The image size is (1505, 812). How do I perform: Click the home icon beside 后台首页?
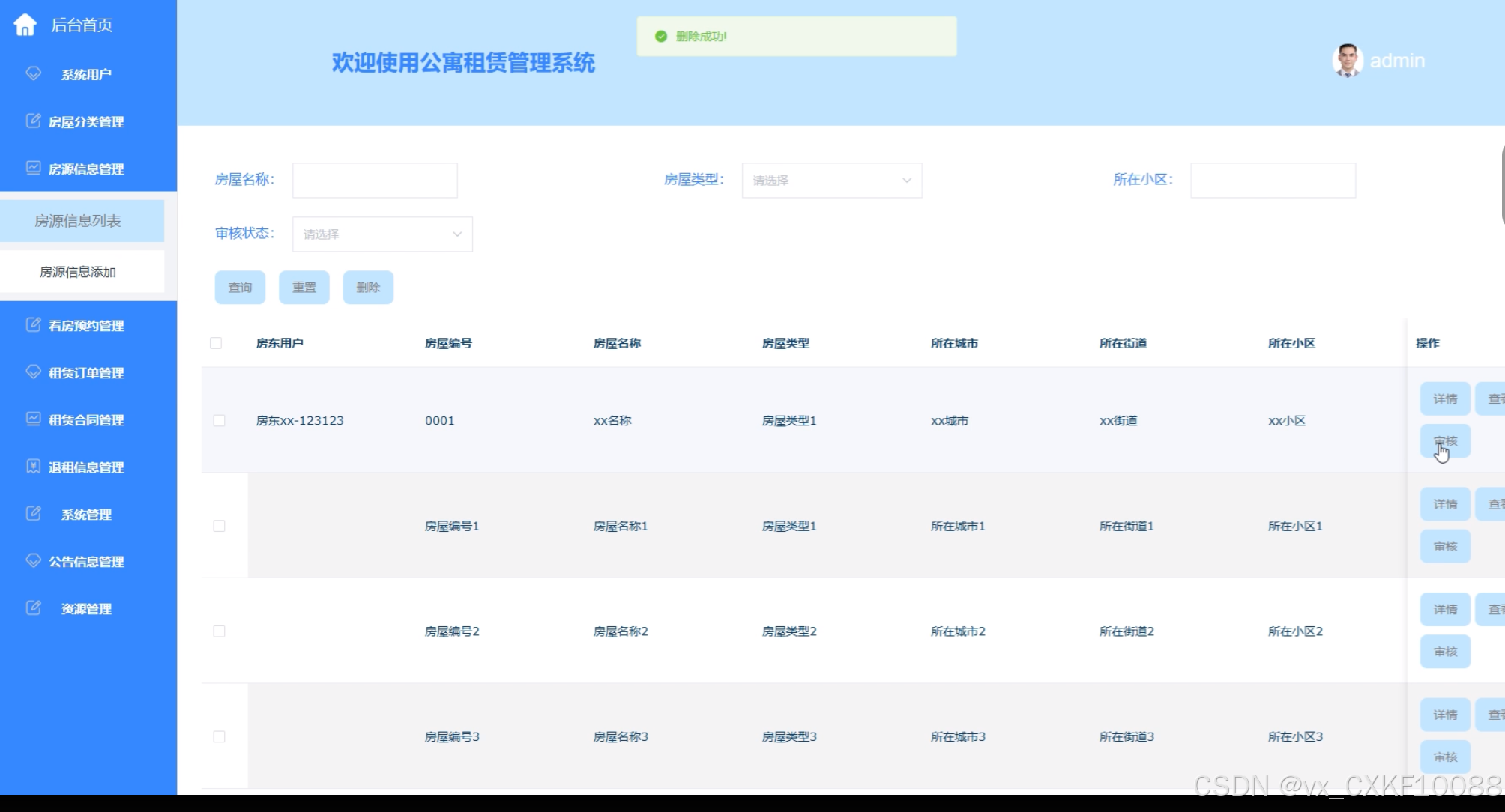25,25
